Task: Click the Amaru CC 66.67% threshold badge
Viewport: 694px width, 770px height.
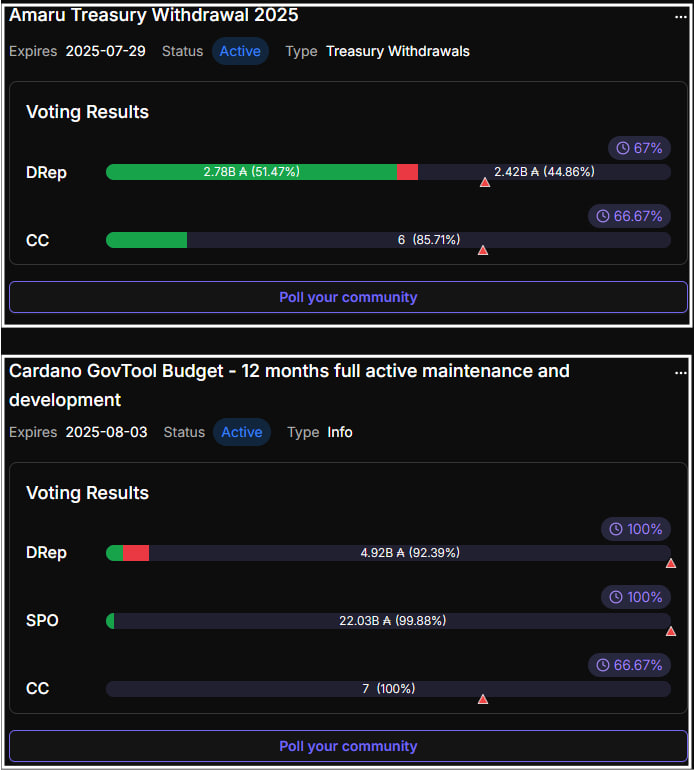Action: [x=629, y=216]
